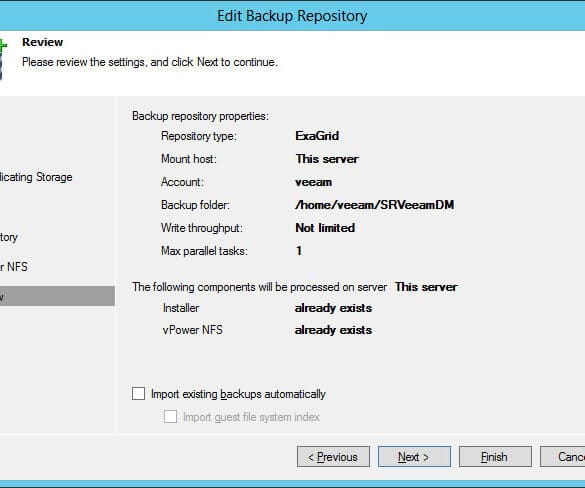
Task: Click the Edit Backup Repository title bar
Action: pos(292,16)
